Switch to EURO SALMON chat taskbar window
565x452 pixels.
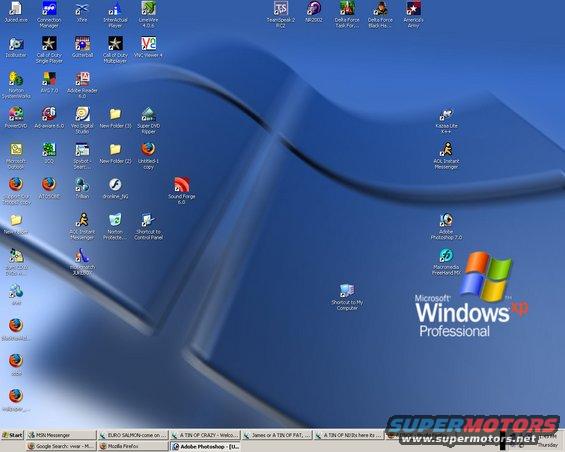(x=133, y=435)
